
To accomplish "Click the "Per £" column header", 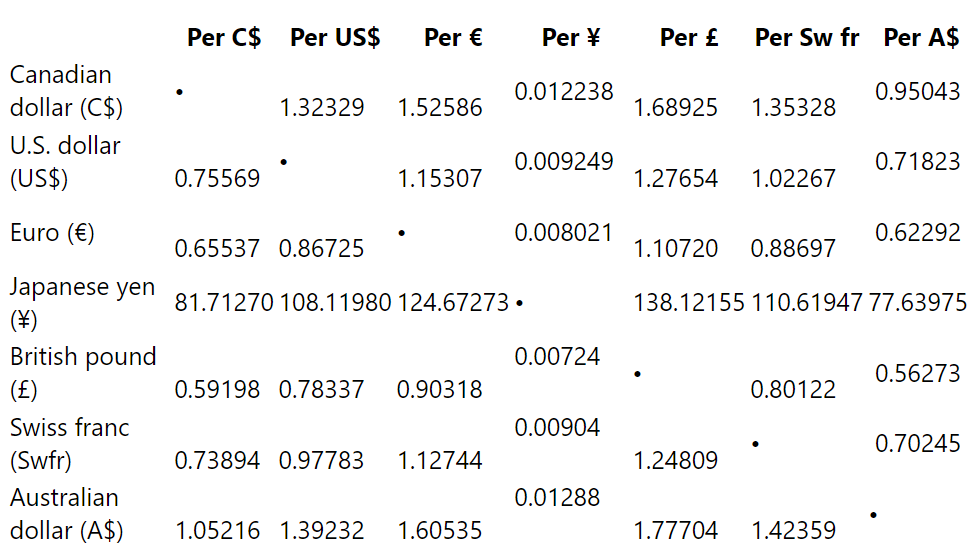I will (x=689, y=38).
